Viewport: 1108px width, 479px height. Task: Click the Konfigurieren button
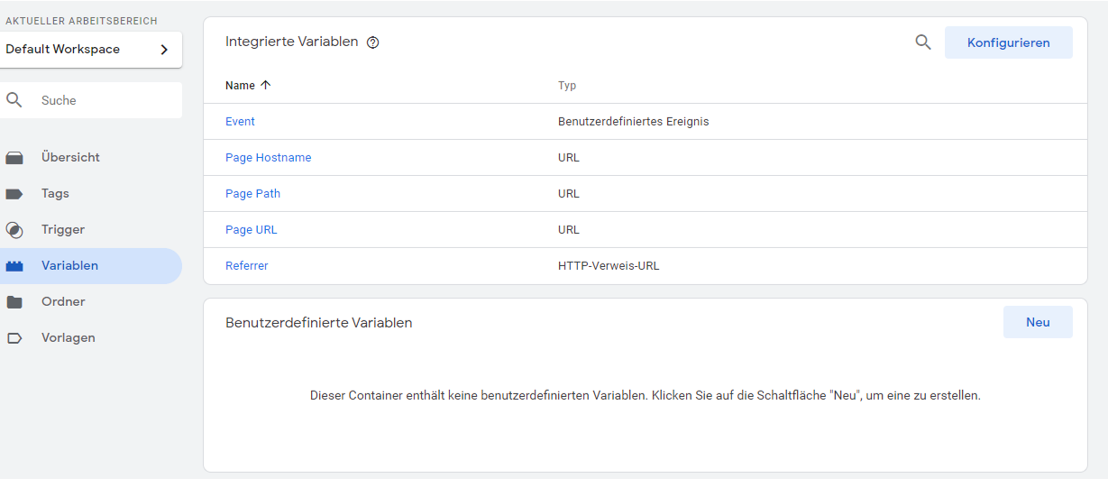[x=1008, y=42]
